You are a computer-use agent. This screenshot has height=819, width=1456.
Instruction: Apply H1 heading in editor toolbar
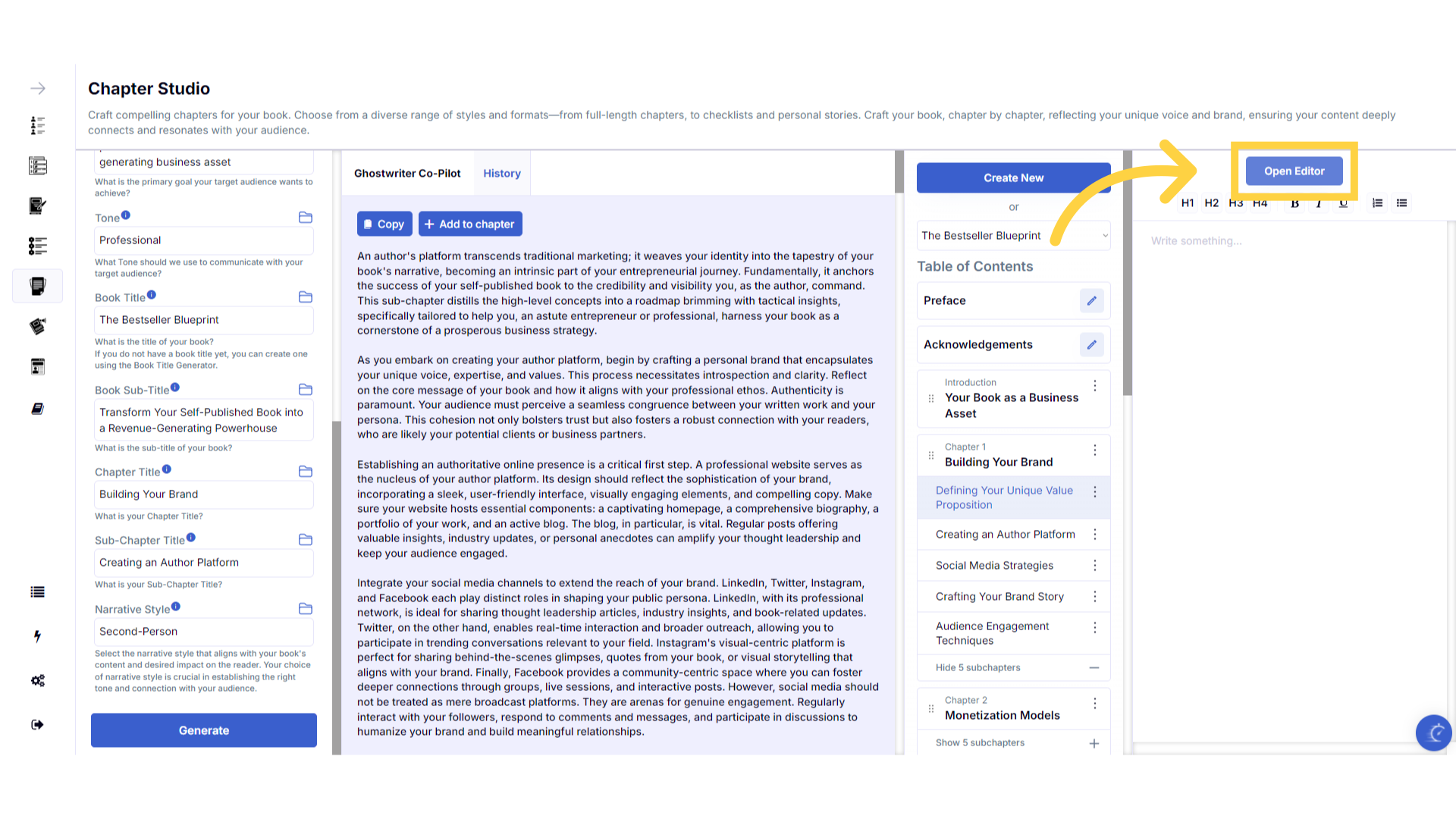(1188, 203)
